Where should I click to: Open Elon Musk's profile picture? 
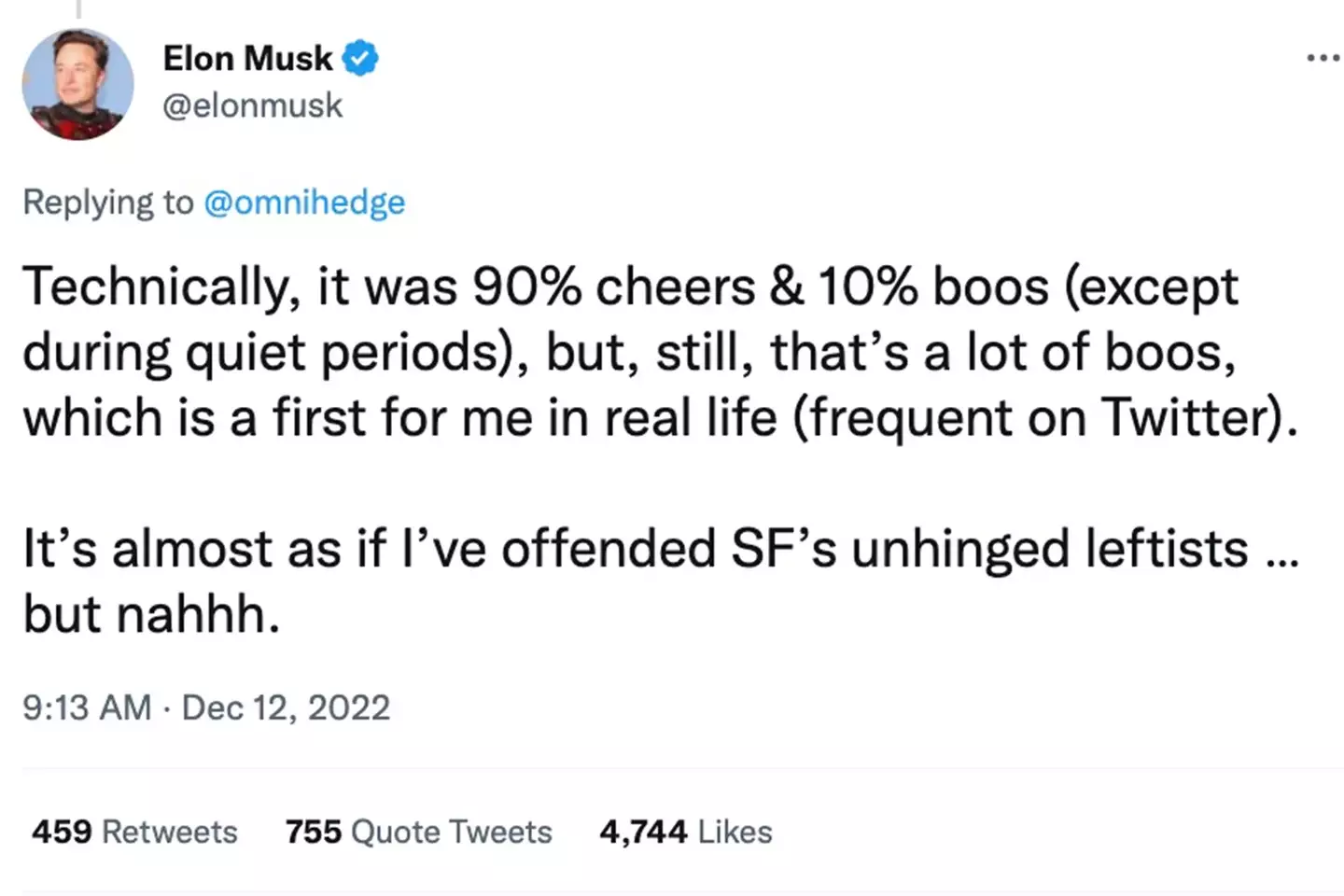(x=77, y=84)
